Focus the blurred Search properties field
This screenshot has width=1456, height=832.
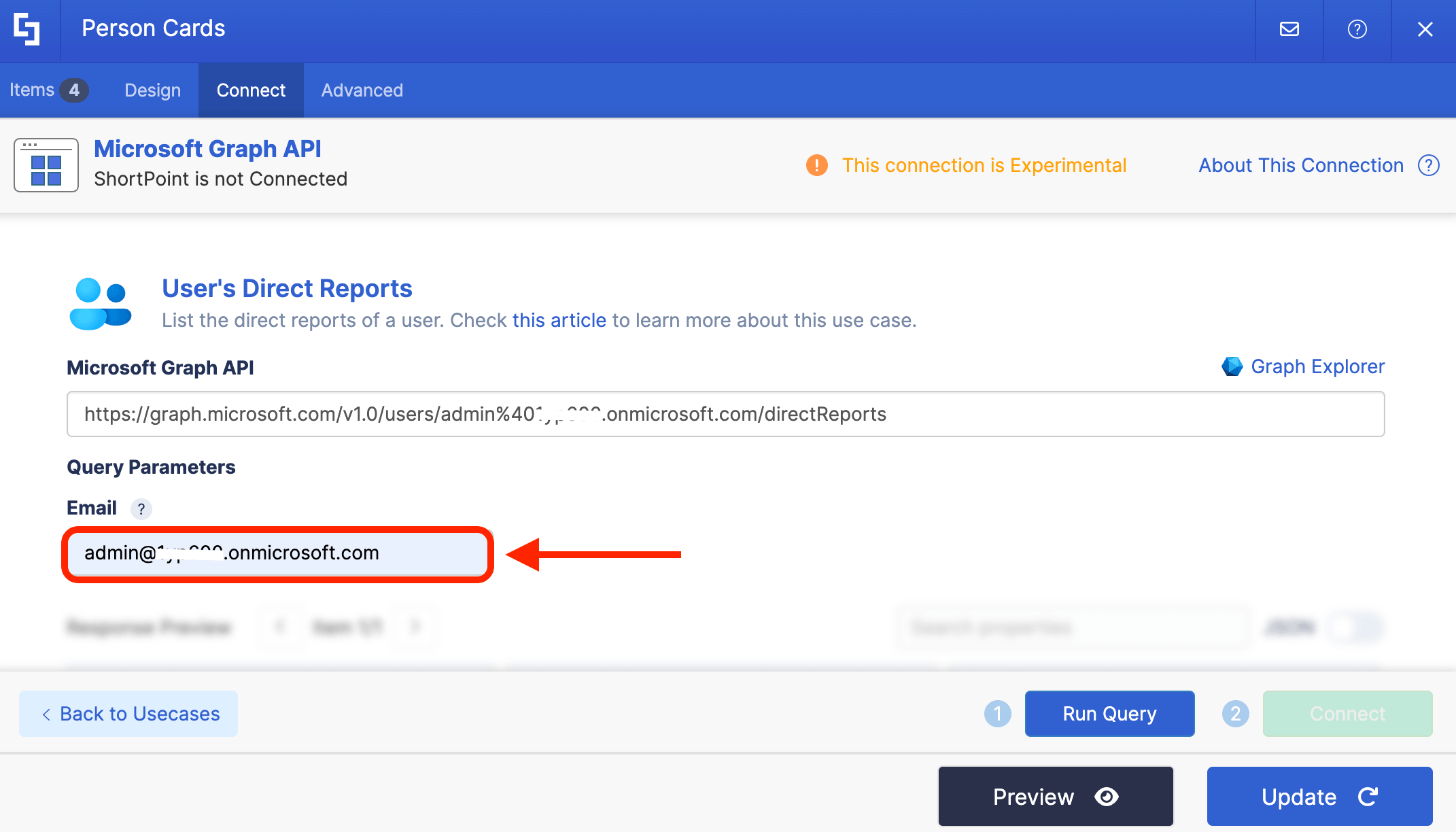pos(1072,627)
